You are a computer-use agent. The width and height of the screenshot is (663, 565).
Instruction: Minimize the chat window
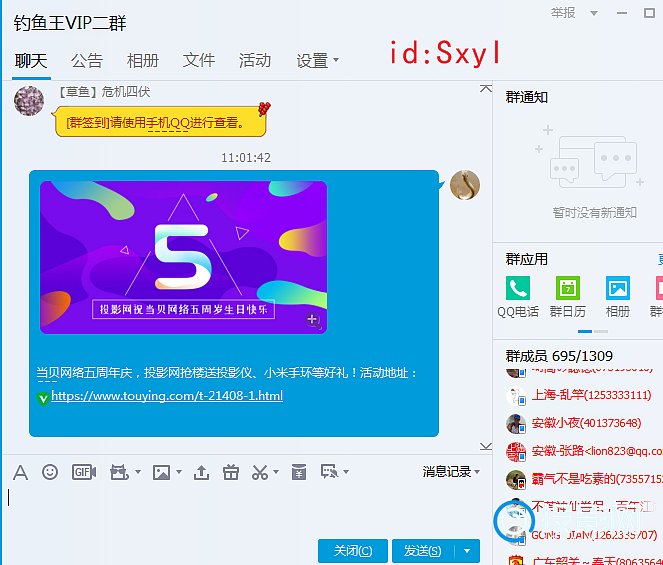pos(622,13)
